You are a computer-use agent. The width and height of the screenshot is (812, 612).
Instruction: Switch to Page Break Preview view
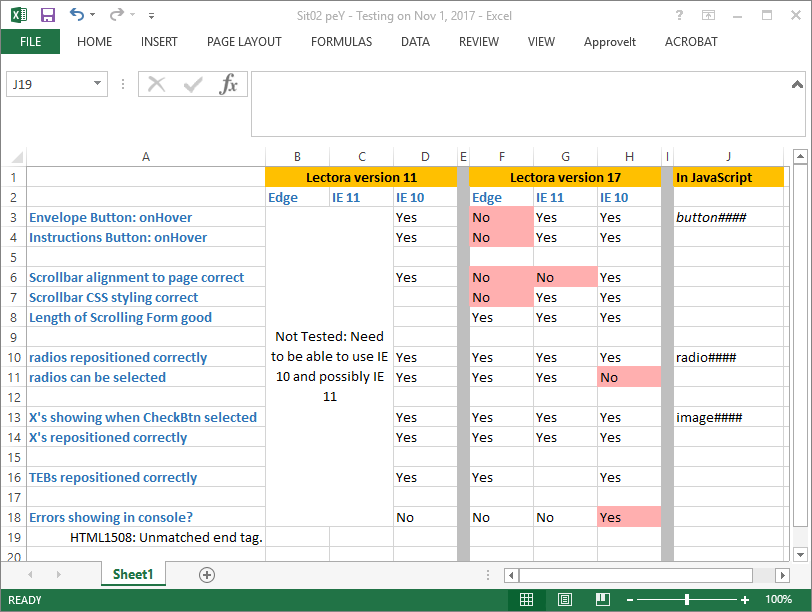click(x=602, y=600)
